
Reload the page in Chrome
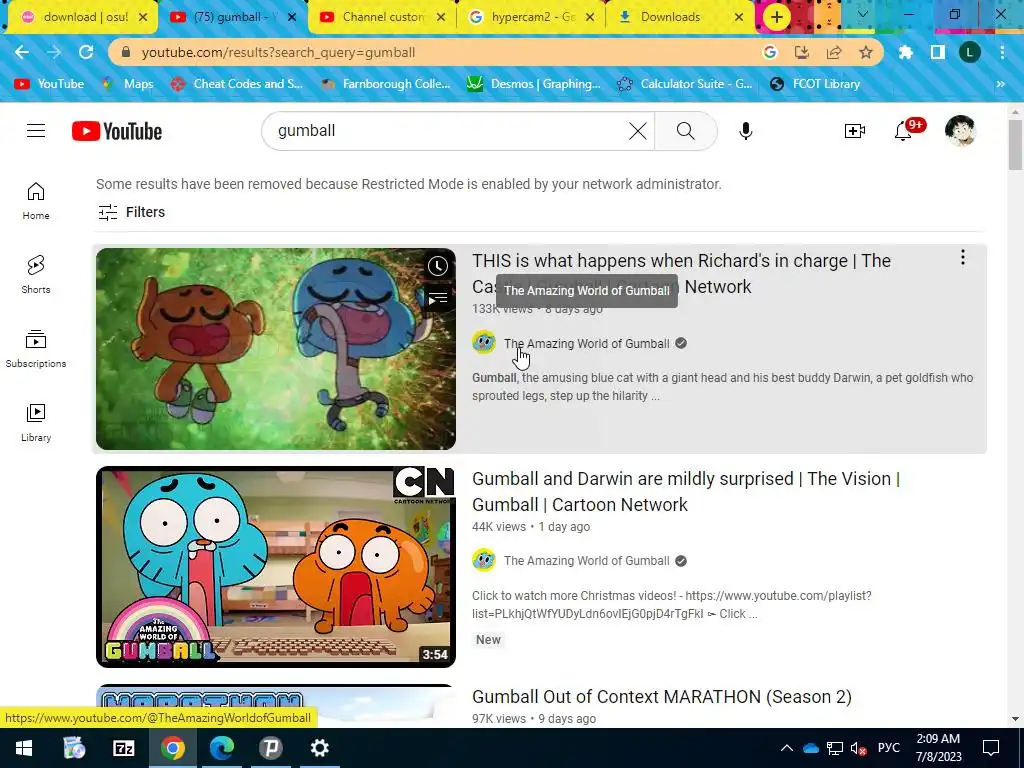pyautogui.click(x=86, y=52)
